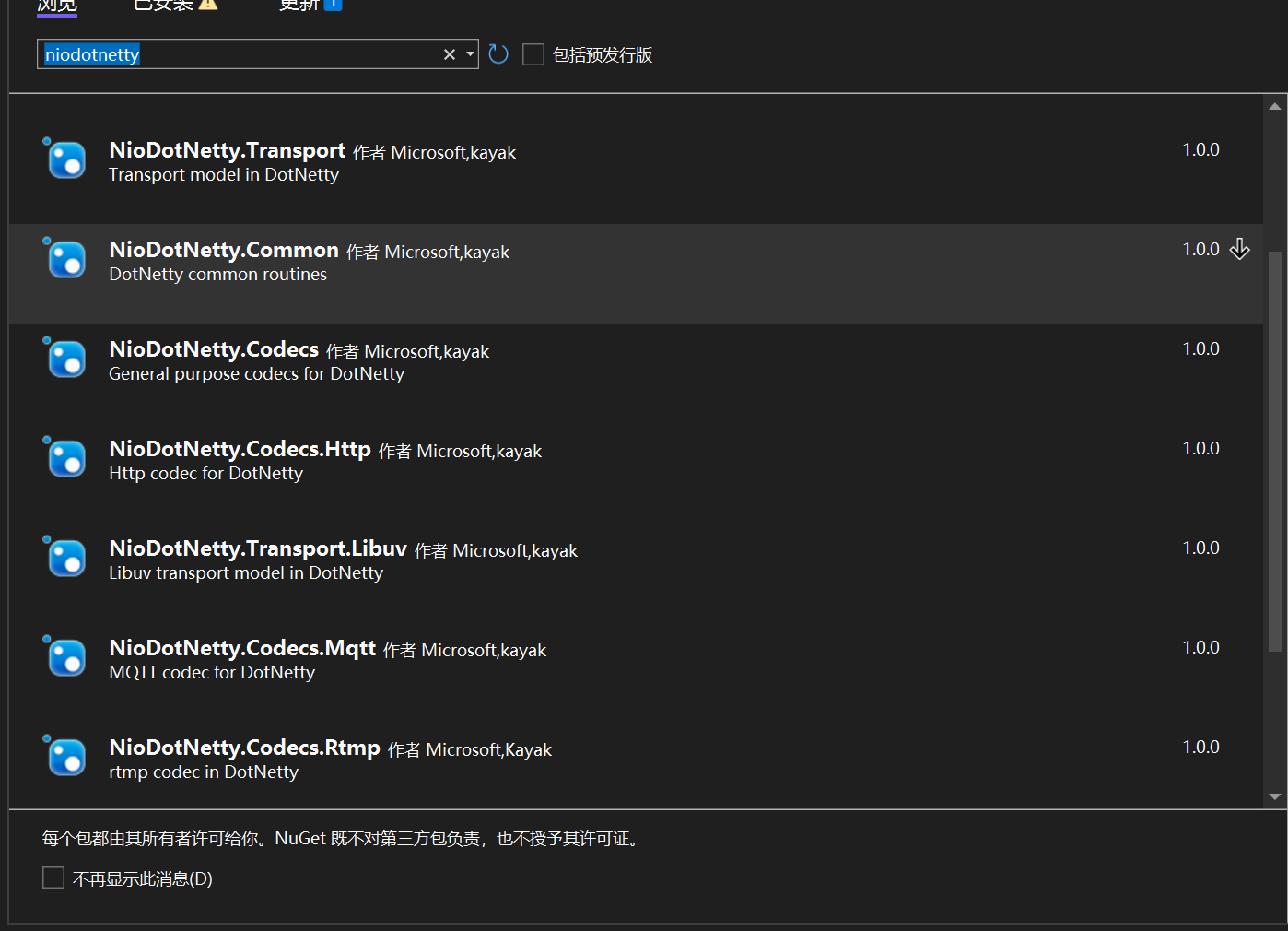Switch to the 已安装 tab
This screenshot has width=1288, height=931.
tap(175, 5)
